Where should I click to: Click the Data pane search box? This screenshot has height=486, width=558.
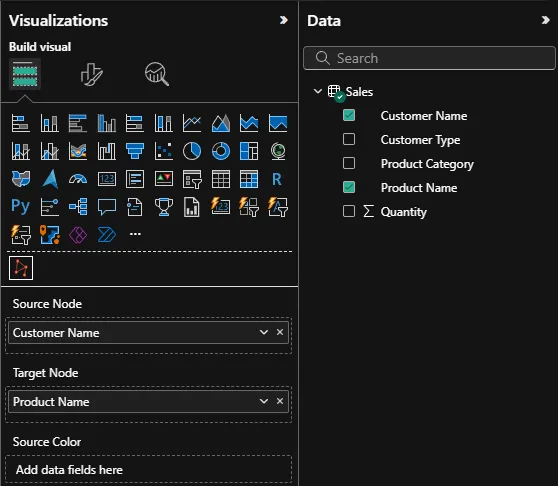(429, 58)
